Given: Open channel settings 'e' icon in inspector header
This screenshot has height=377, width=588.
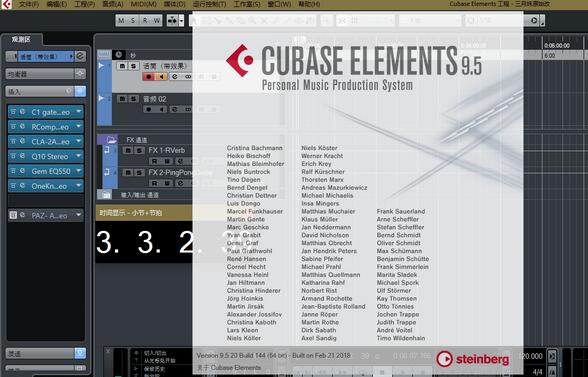Looking at the screenshot, I should tap(80, 56).
